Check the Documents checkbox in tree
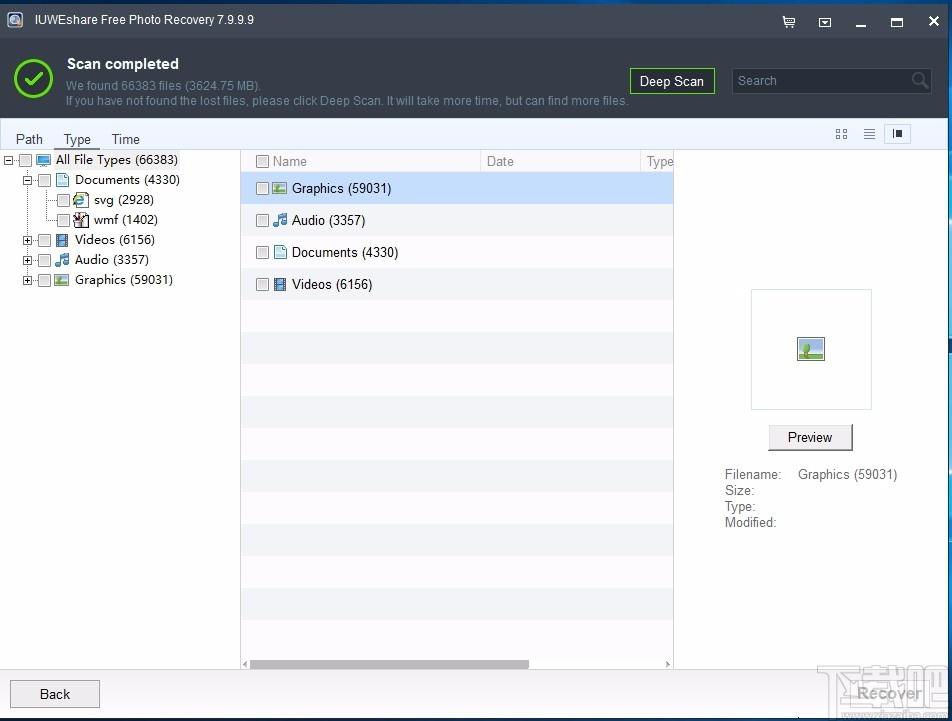 [x=44, y=180]
